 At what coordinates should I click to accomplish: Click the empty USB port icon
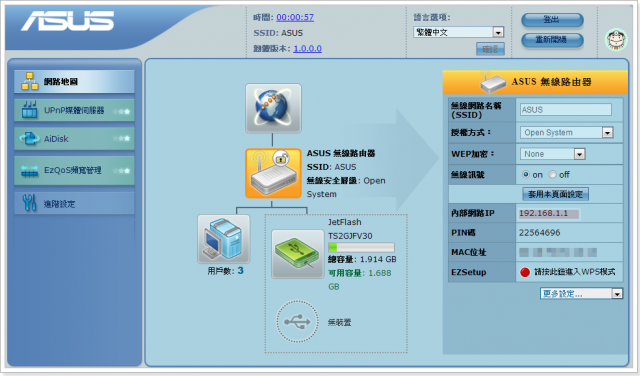(x=297, y=321)
